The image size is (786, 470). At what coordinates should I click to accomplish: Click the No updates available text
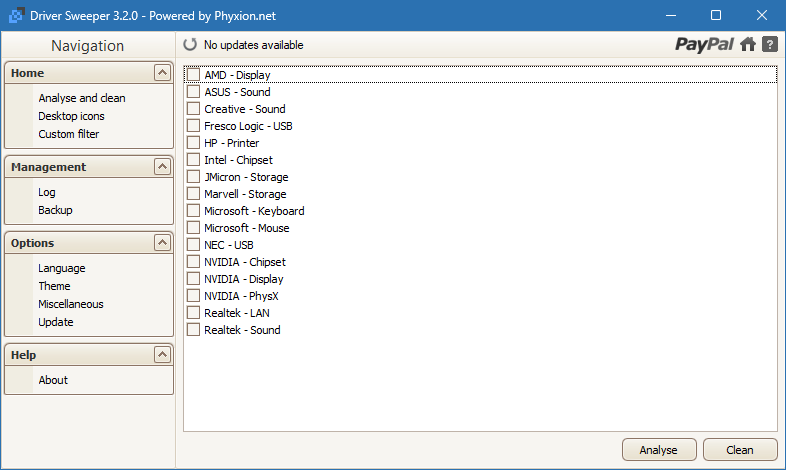[x=254, y=45]
